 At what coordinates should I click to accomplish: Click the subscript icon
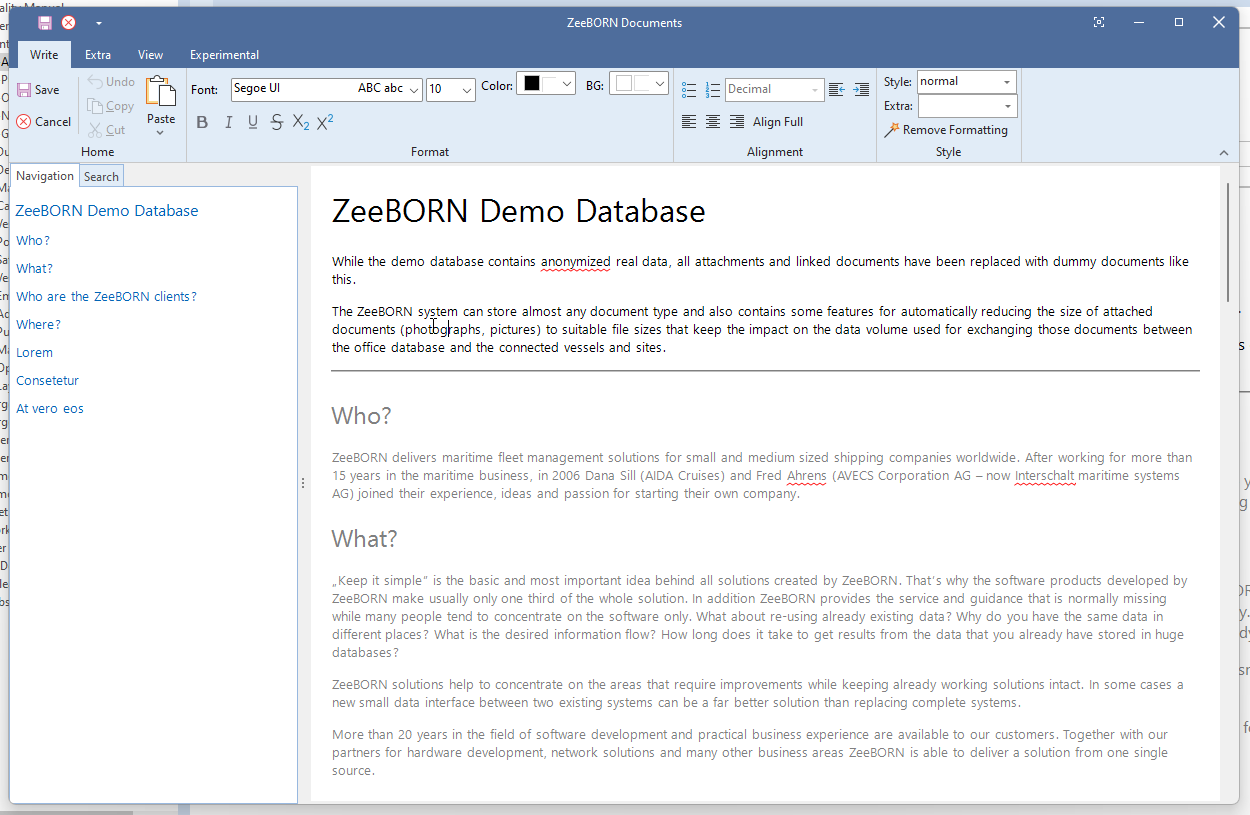click(x=301, y=123)
